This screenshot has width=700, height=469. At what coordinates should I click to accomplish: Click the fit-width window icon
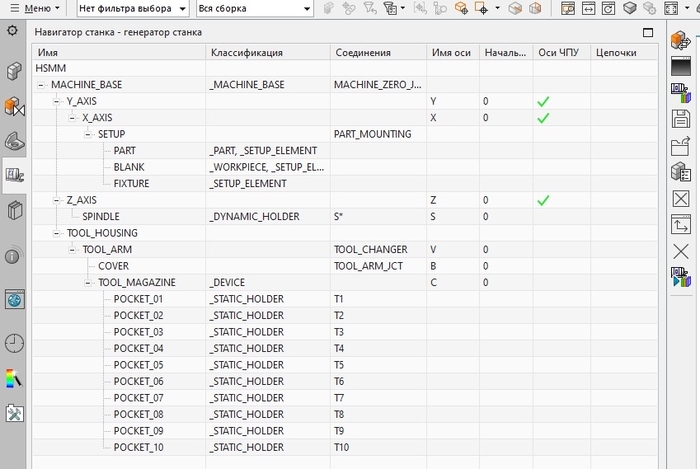coord(588,8)
